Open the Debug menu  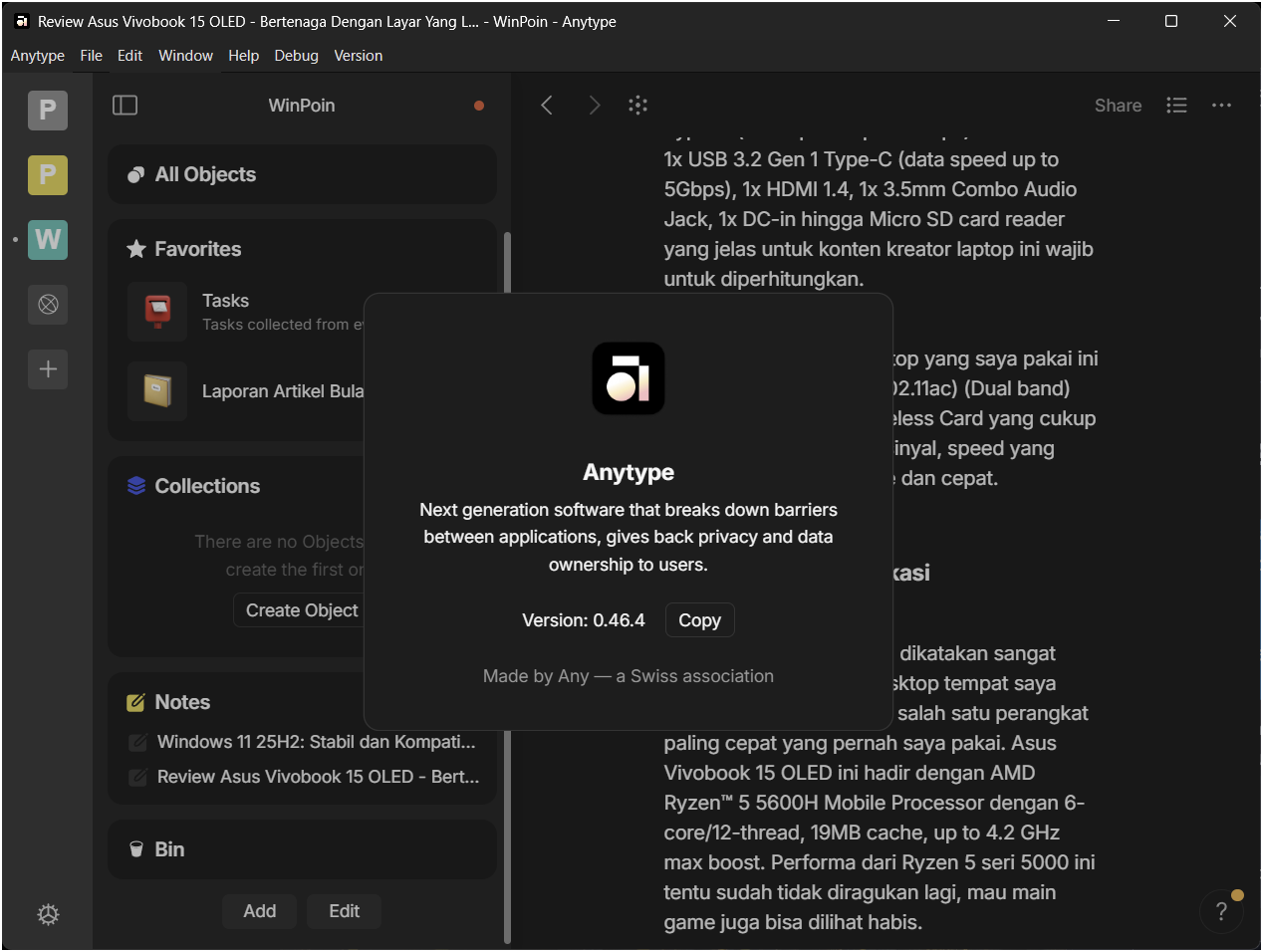(x=297, y=56)
